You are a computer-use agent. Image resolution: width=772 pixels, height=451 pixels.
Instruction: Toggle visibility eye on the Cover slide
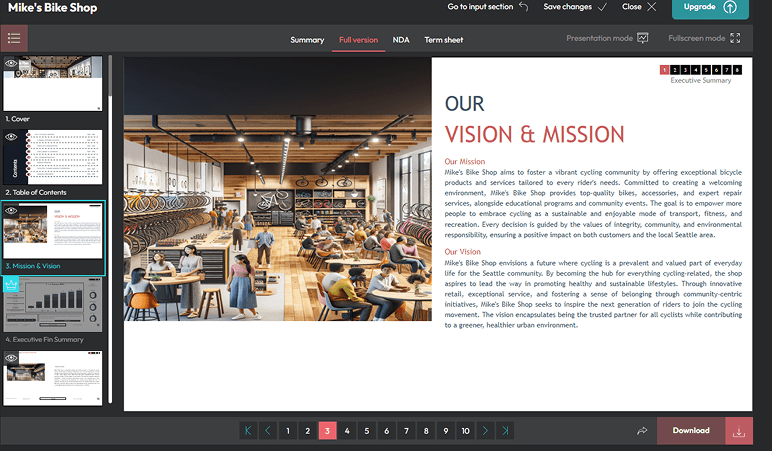pyautogui.click(x=11, y=63)
